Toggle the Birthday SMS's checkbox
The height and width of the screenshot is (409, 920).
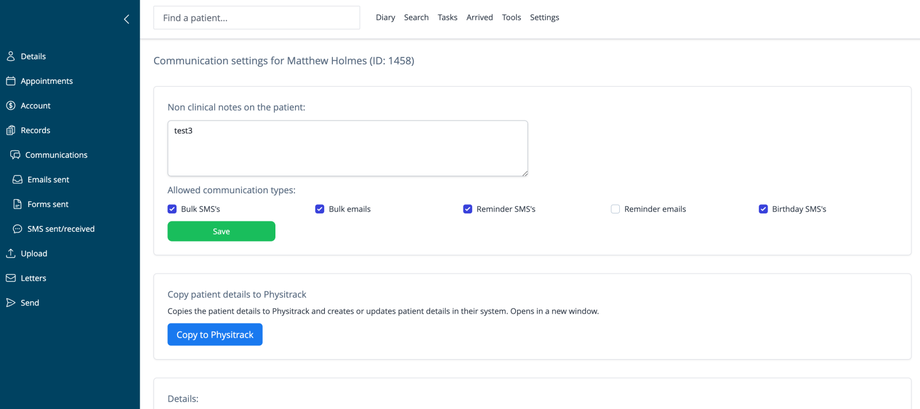(763, 209)
